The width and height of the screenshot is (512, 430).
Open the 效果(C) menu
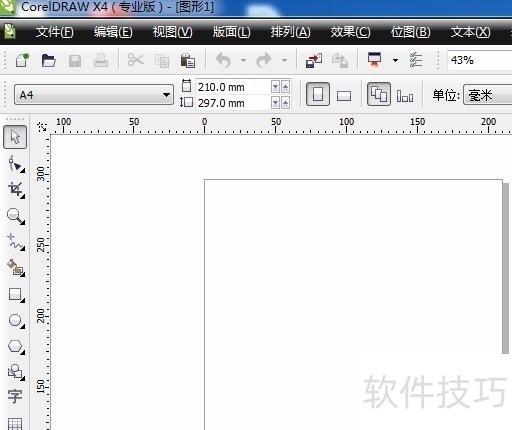(350, 32)
